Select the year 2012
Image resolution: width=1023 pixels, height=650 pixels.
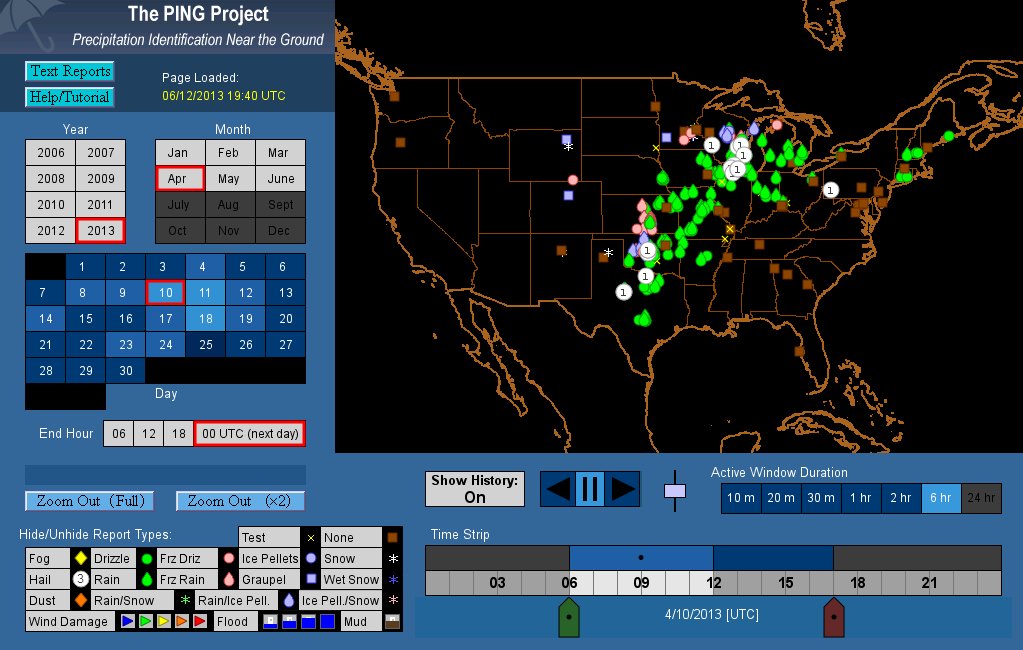50,230
